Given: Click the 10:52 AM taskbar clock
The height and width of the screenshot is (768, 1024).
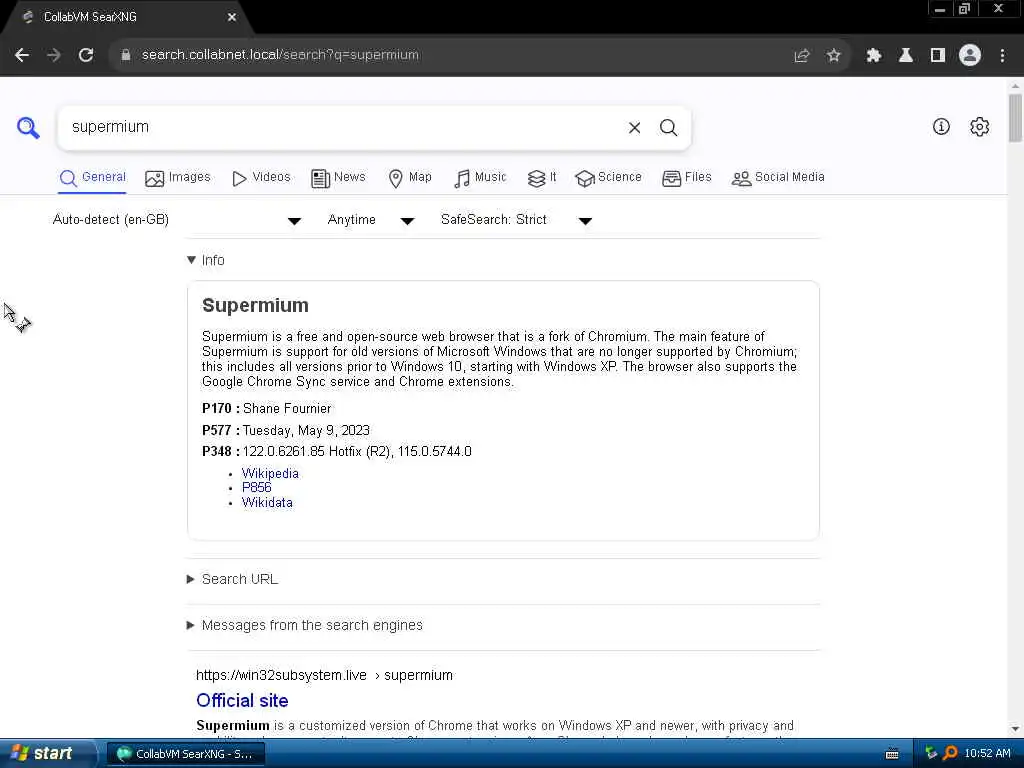Looking at the screenshot, I should tap(987, 754).
